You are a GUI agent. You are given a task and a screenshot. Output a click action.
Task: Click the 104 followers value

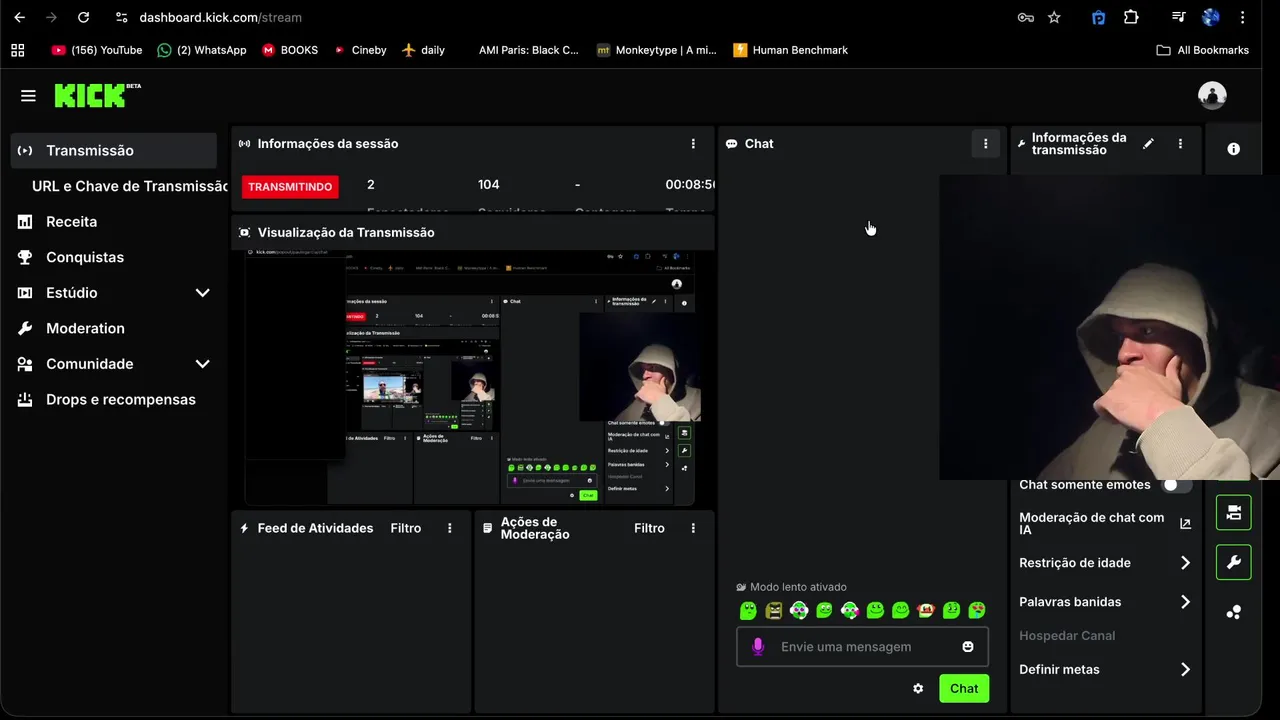tap(488, 185)
